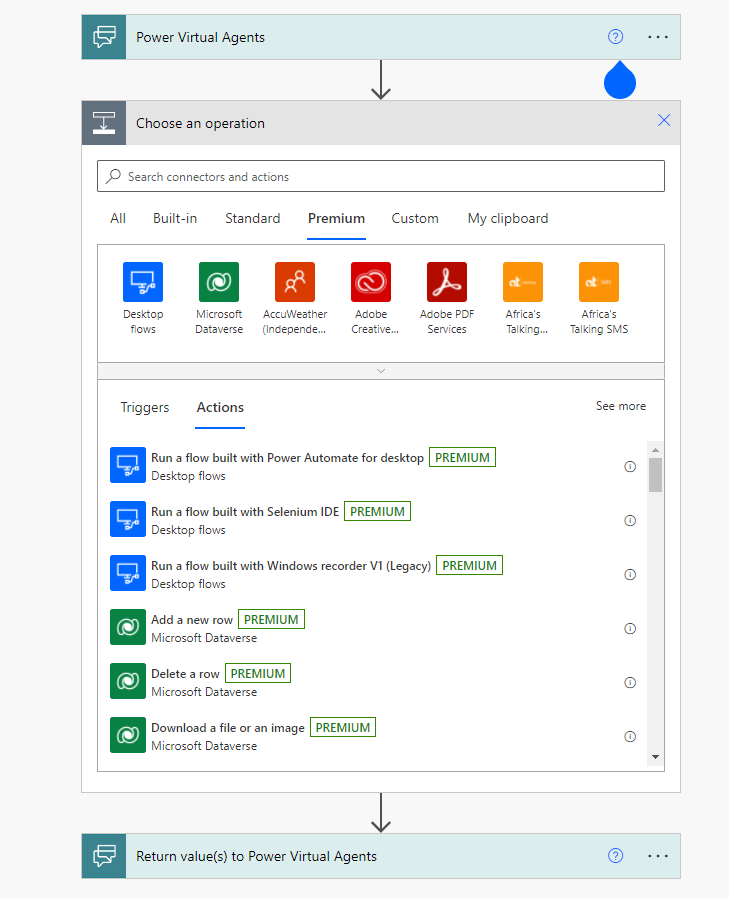Select the Adobe PDF Services connector
This screenshot has height=899, width=729.
pos(447,282)
